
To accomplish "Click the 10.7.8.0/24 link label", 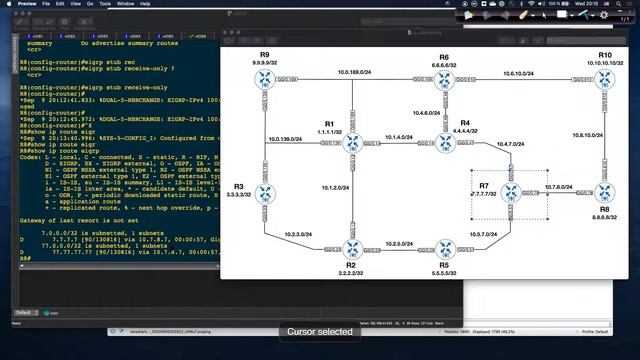I will click(x=558, y=187).
